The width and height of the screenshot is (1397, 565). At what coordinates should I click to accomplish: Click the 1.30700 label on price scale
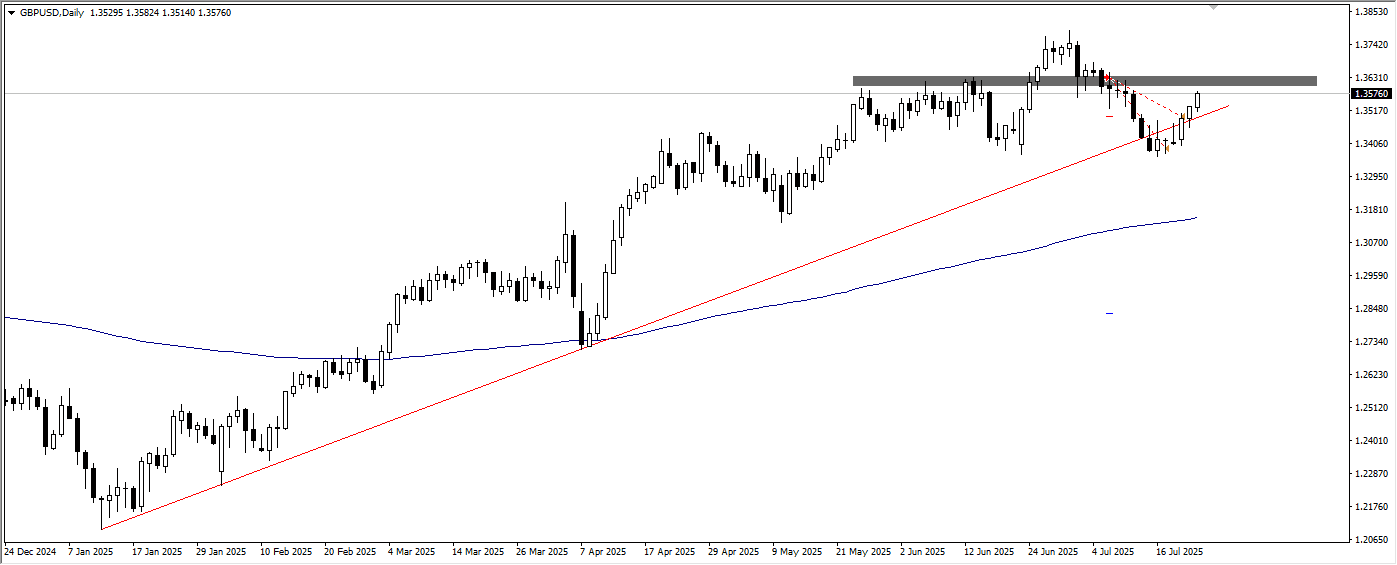coord(1371,243)
